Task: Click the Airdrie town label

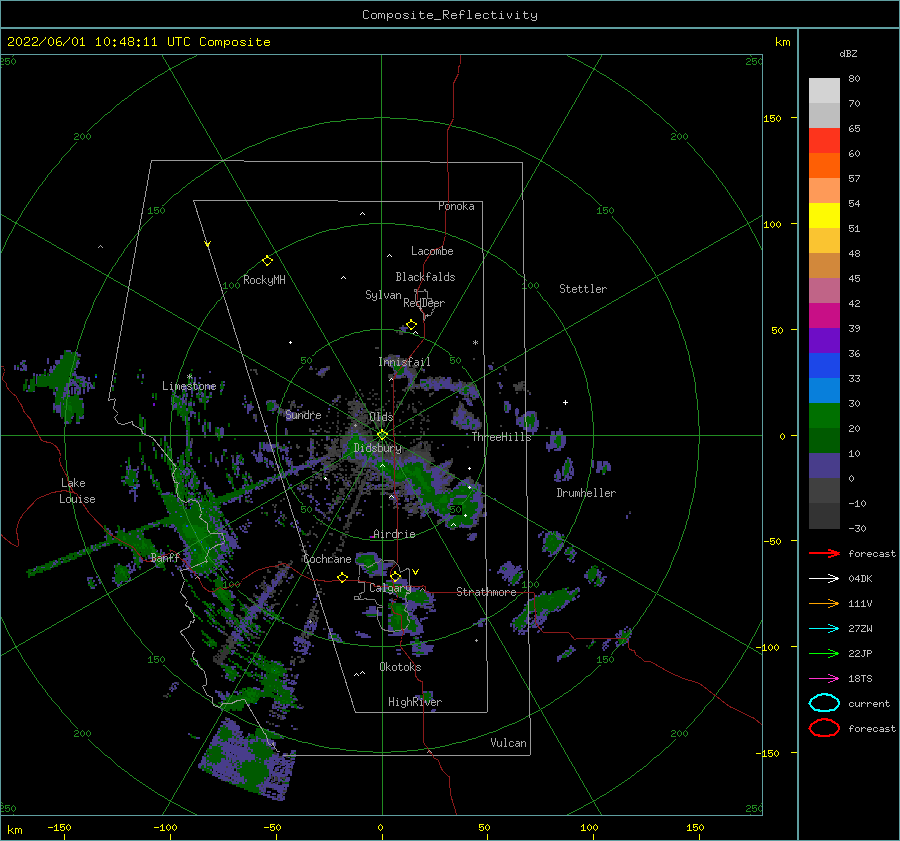Action: click(394, 534)
